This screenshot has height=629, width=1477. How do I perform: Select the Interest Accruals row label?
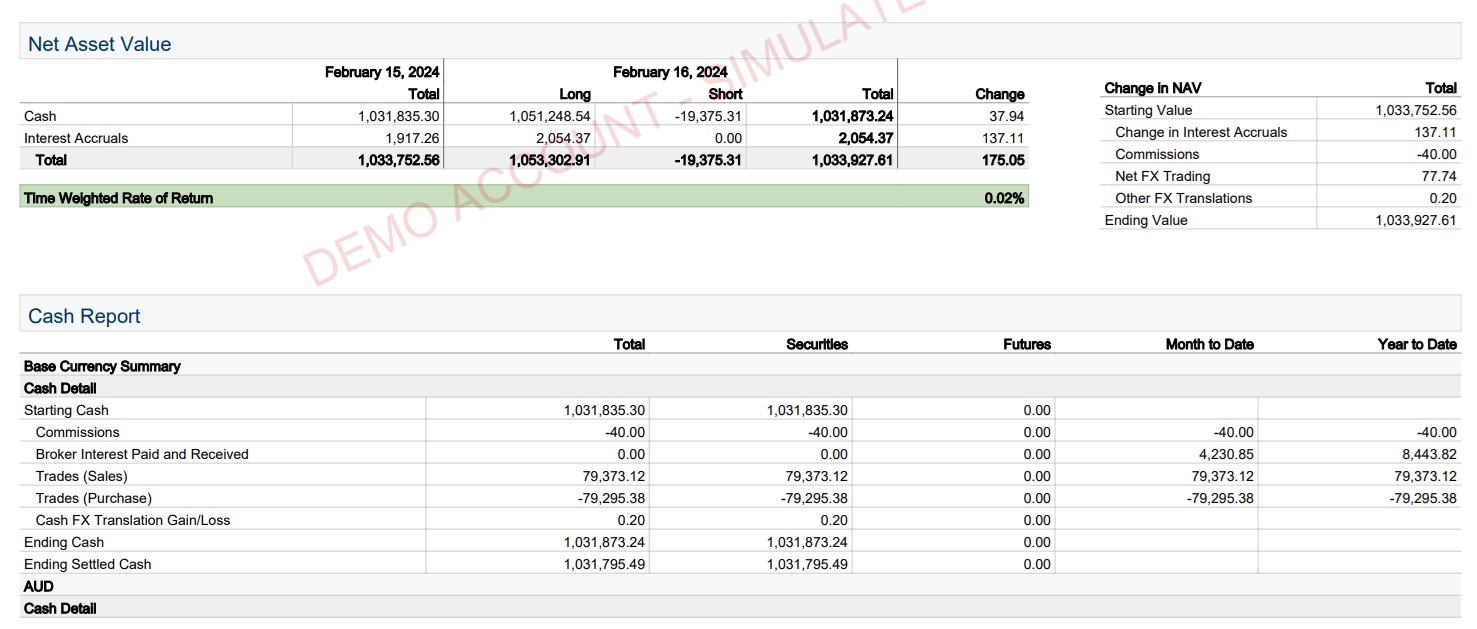(76, 138)
